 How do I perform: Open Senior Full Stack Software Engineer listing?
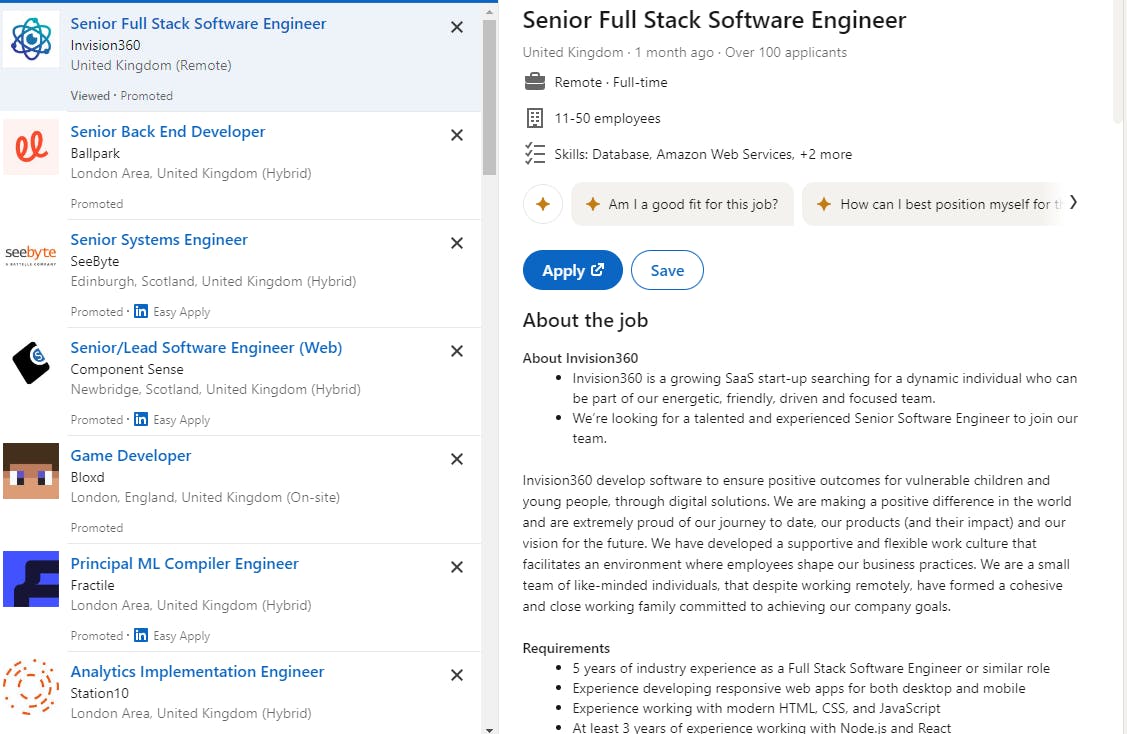click(x=198, y=24)
